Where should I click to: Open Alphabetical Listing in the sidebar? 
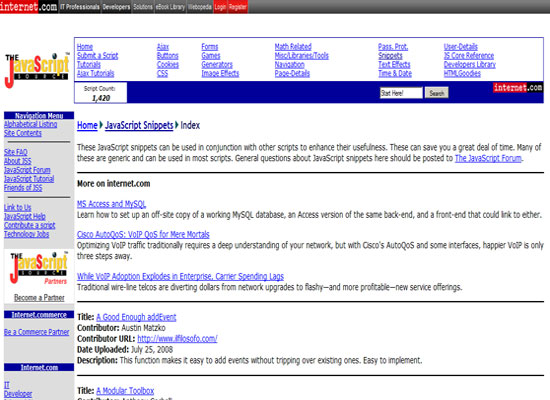pyautogui.click(x=31, y=124)
